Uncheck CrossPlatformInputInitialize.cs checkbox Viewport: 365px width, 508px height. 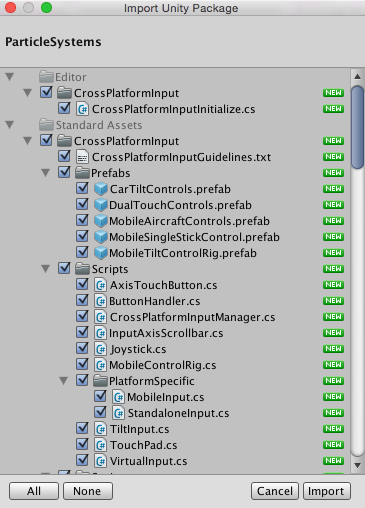pos(64,108)
